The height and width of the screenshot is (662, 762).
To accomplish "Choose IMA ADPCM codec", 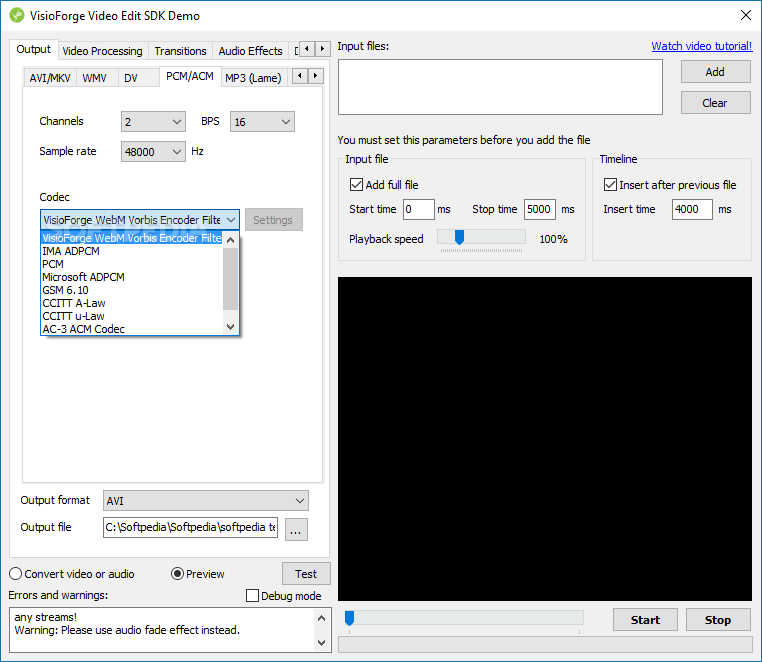I will coord(132,251).
